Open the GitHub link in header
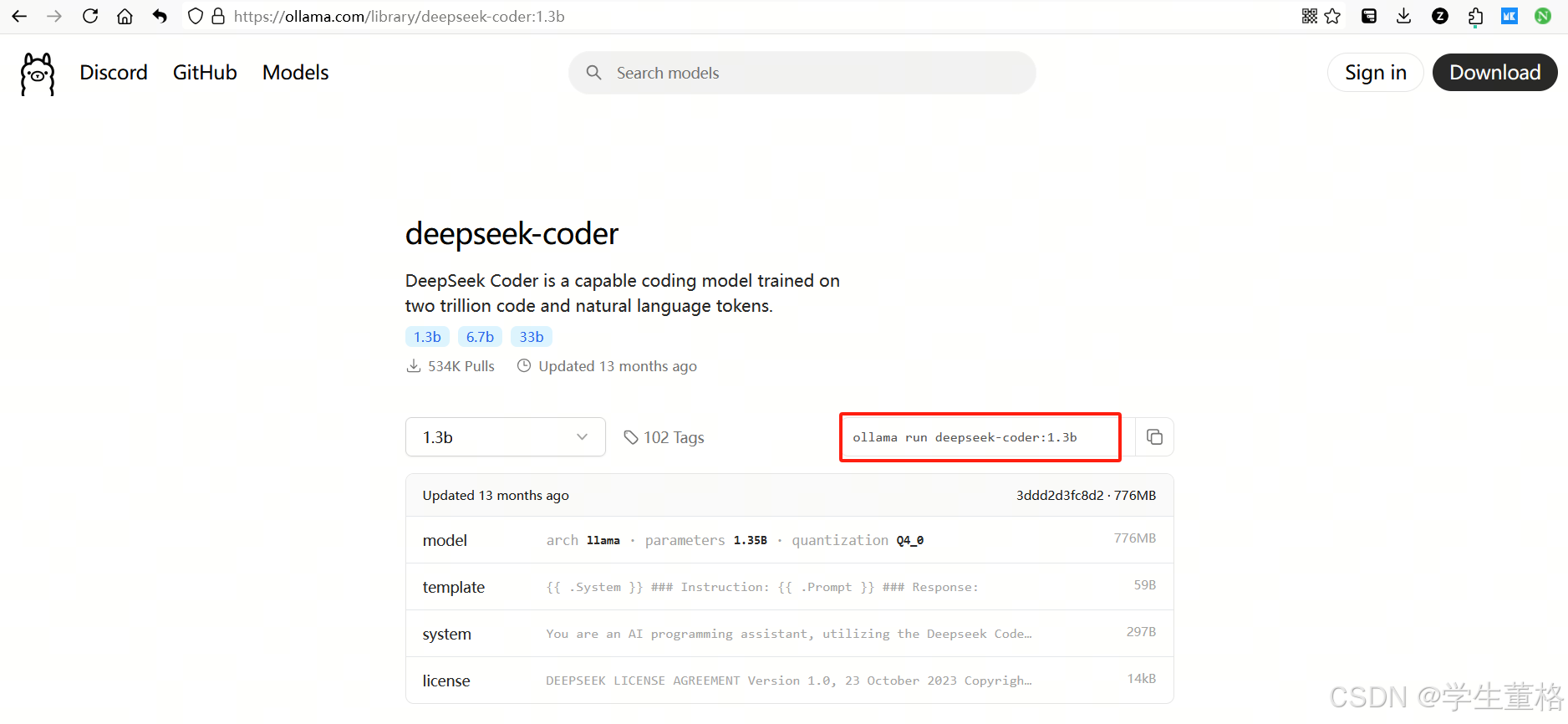Screen dimensions: 1568x724 click(205, 73)
